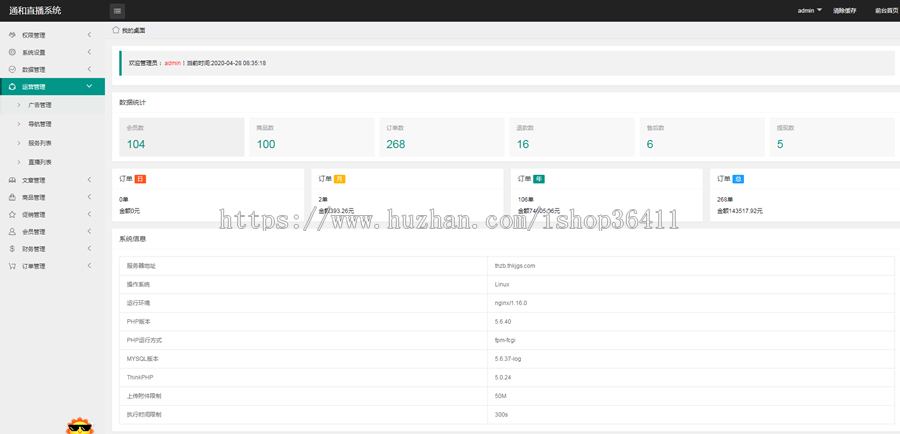Click the nginx/1.16.0 value
Image resolution: width=900 pixels, height=434 pixels.
coord(511,303)
